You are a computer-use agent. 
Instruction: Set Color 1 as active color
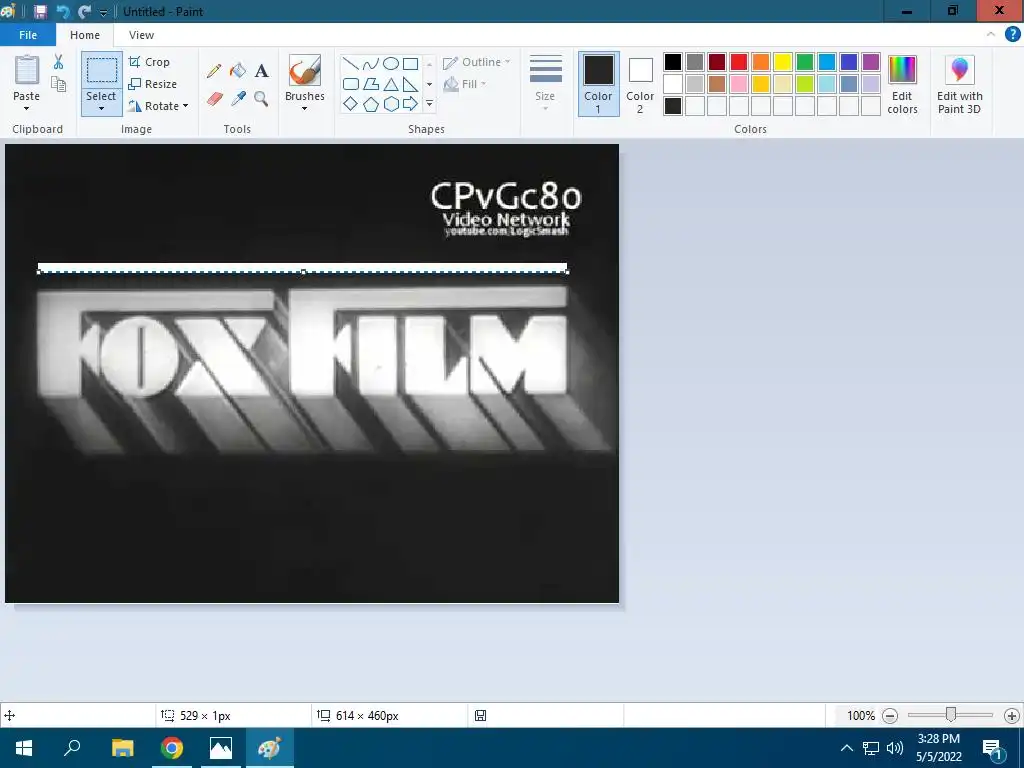coord(598,84)
